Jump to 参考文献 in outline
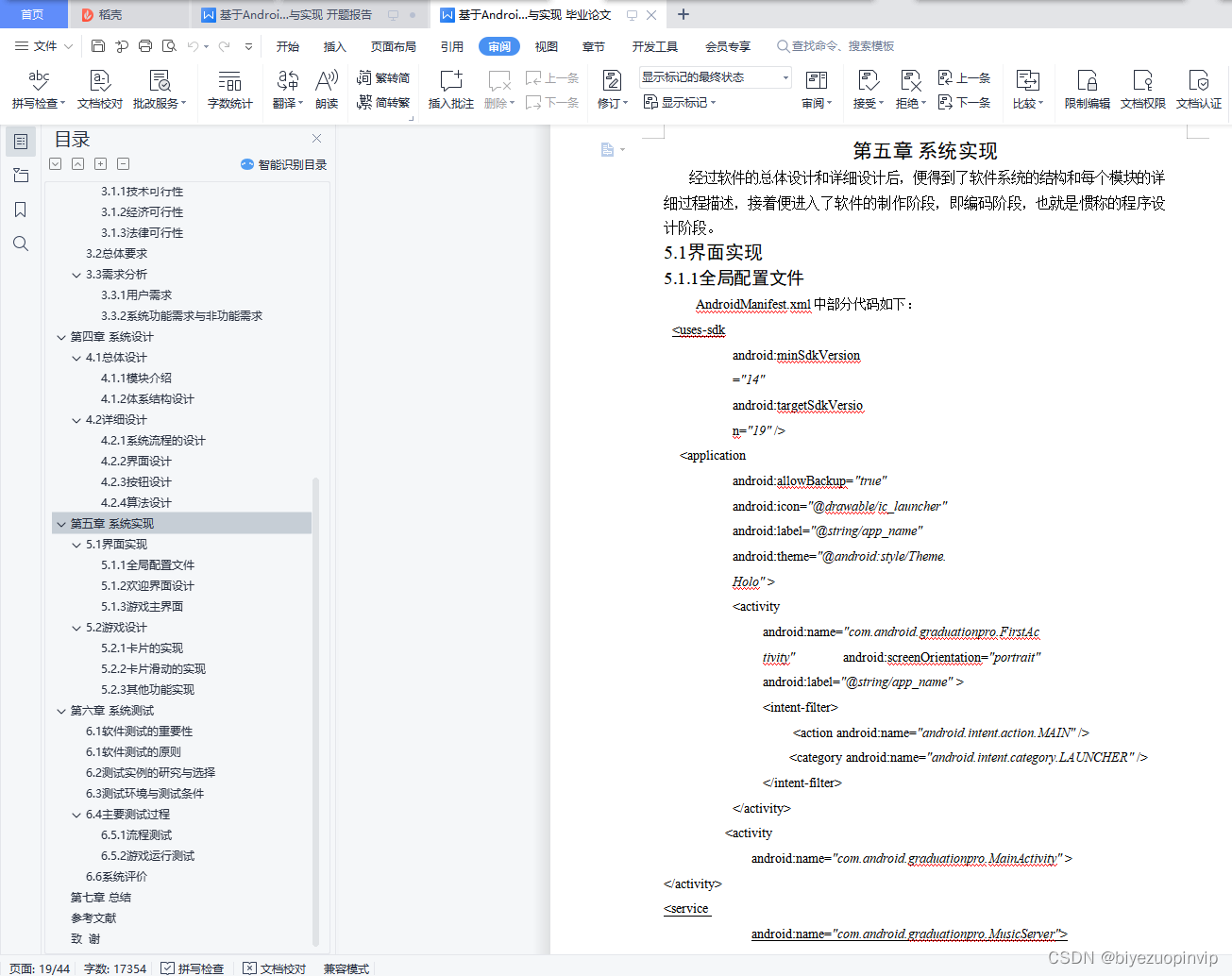The height and width of the screenshot is (976, 1232). tap(93, 918)
